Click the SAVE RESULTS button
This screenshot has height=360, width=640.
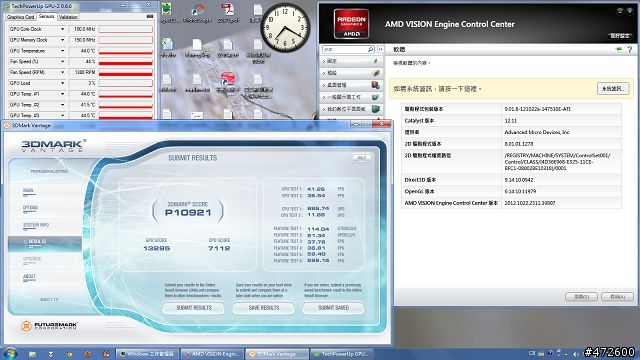[264, 308]
